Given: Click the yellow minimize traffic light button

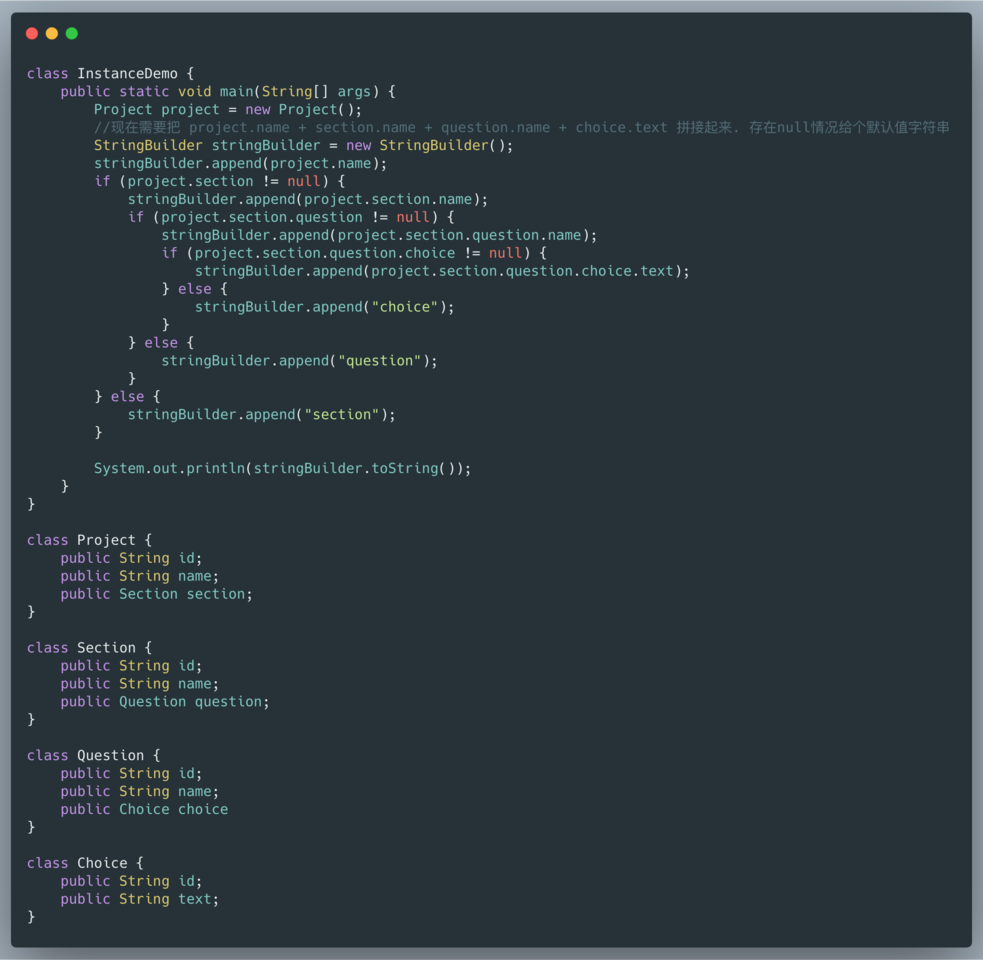Looking at the screenshot, I should [x=50, y=33].
